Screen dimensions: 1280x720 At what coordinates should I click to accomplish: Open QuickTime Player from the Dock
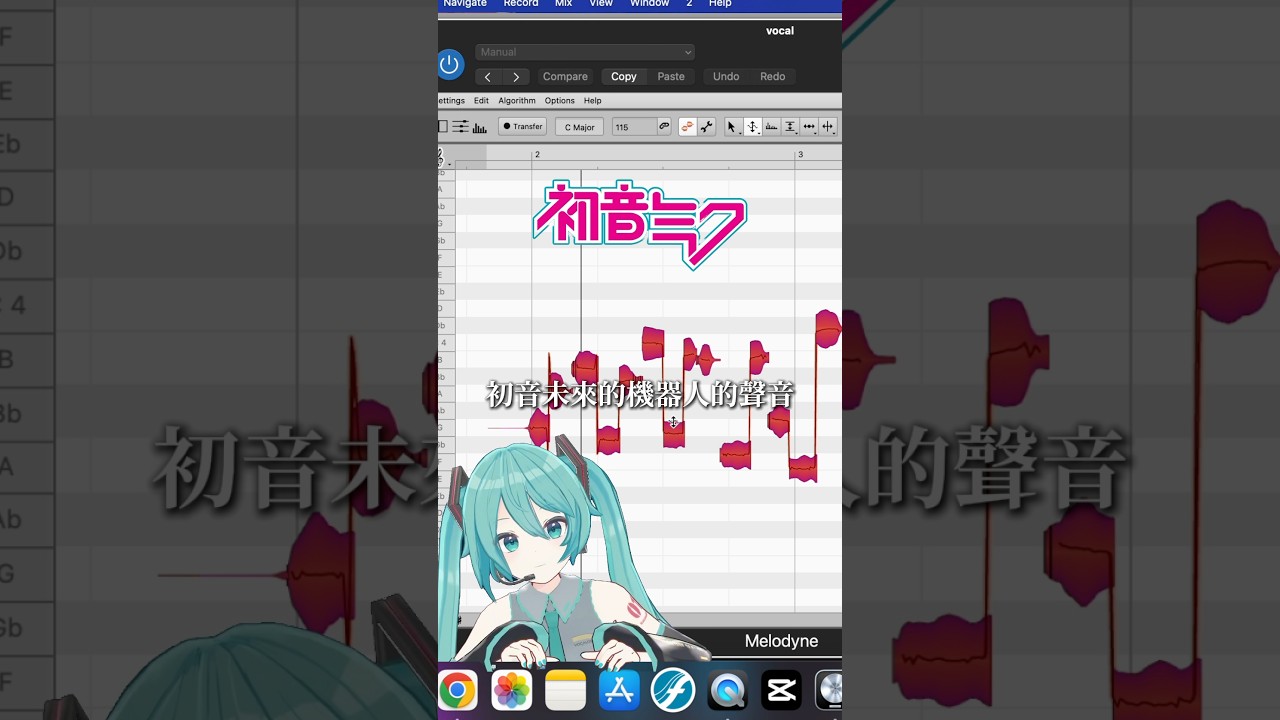(x=727, y=690)
